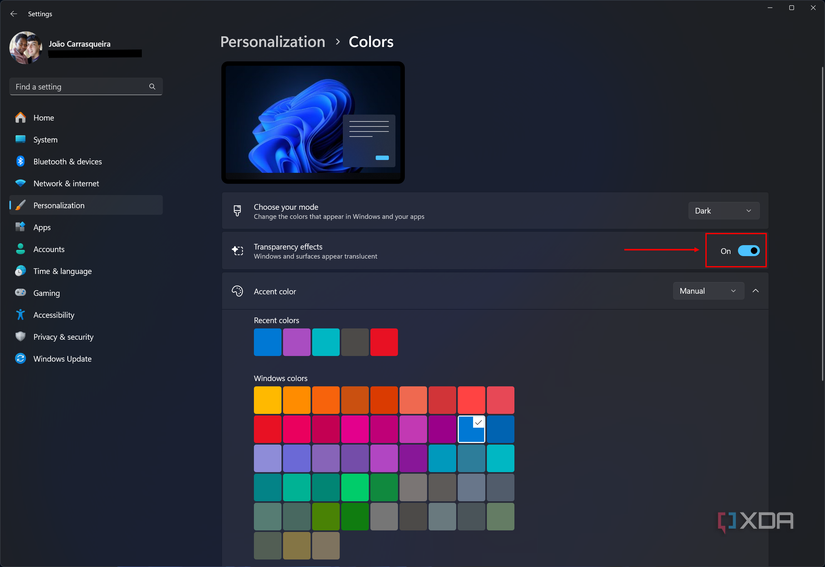Click the back arrow in the Settings title bar

(x=14, y=14)
